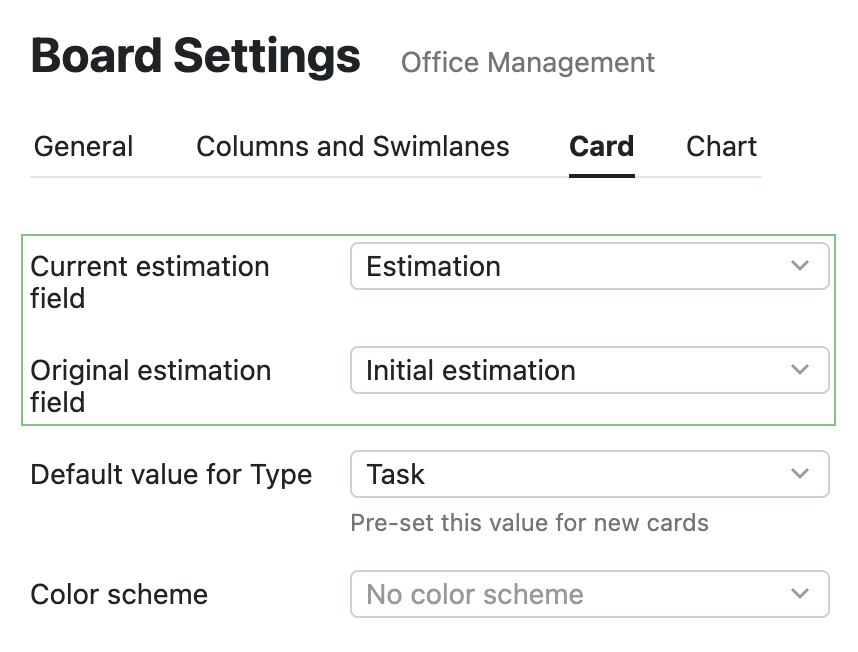Click the Pre-set hint text below Task
The width and height of the screenshot is (858, 652).
[529, 523]
